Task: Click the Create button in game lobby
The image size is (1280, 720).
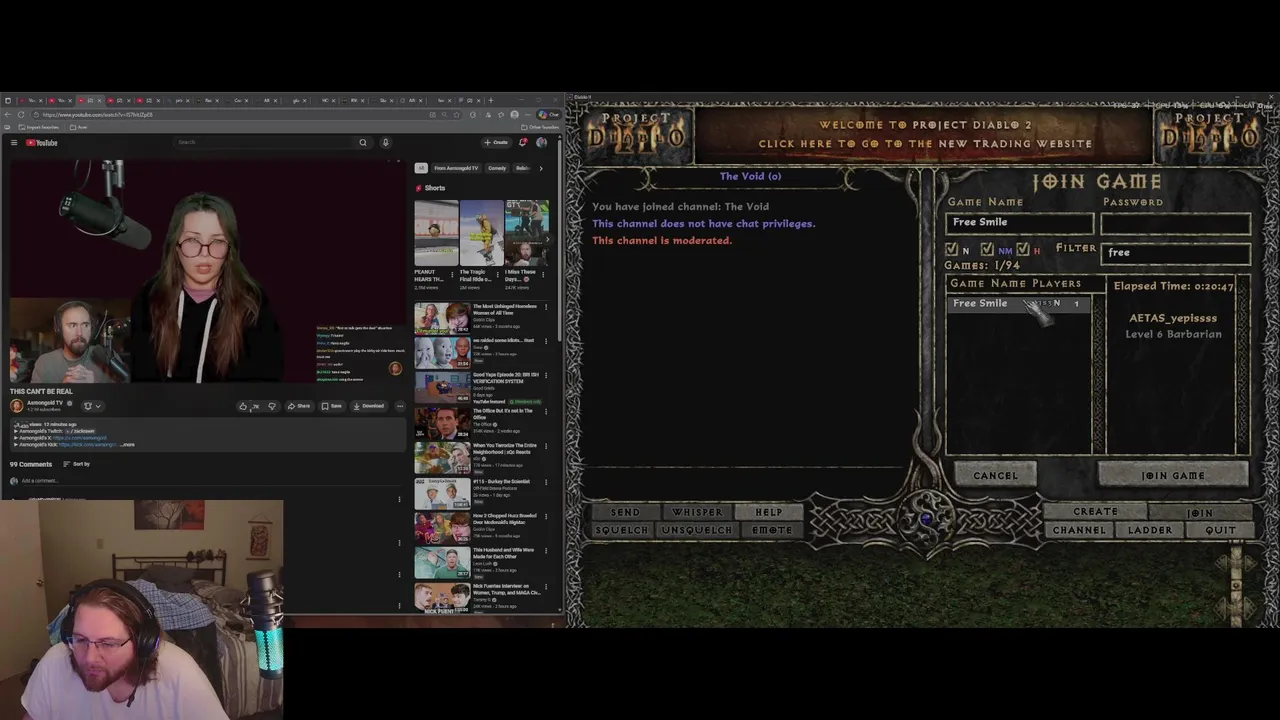Action: (1095, 512)
